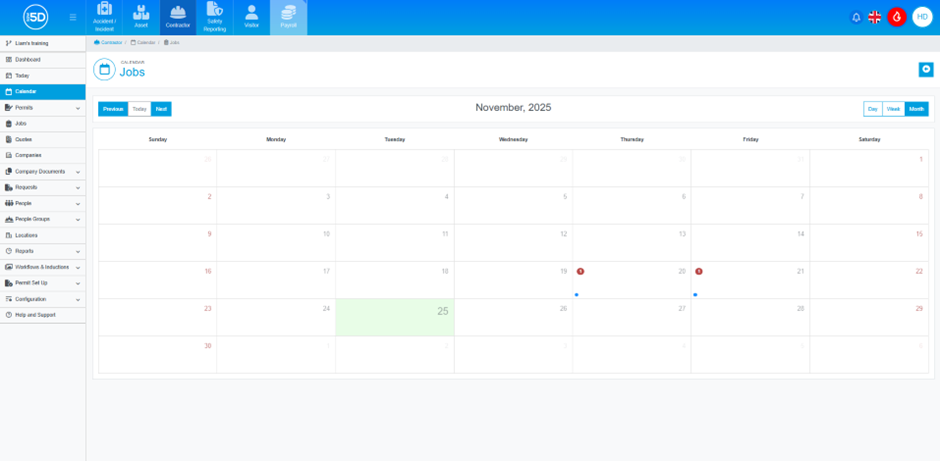The image size is (940, 461).
Task: Open Dashboard from the sidebar
Action: (28, 59)
